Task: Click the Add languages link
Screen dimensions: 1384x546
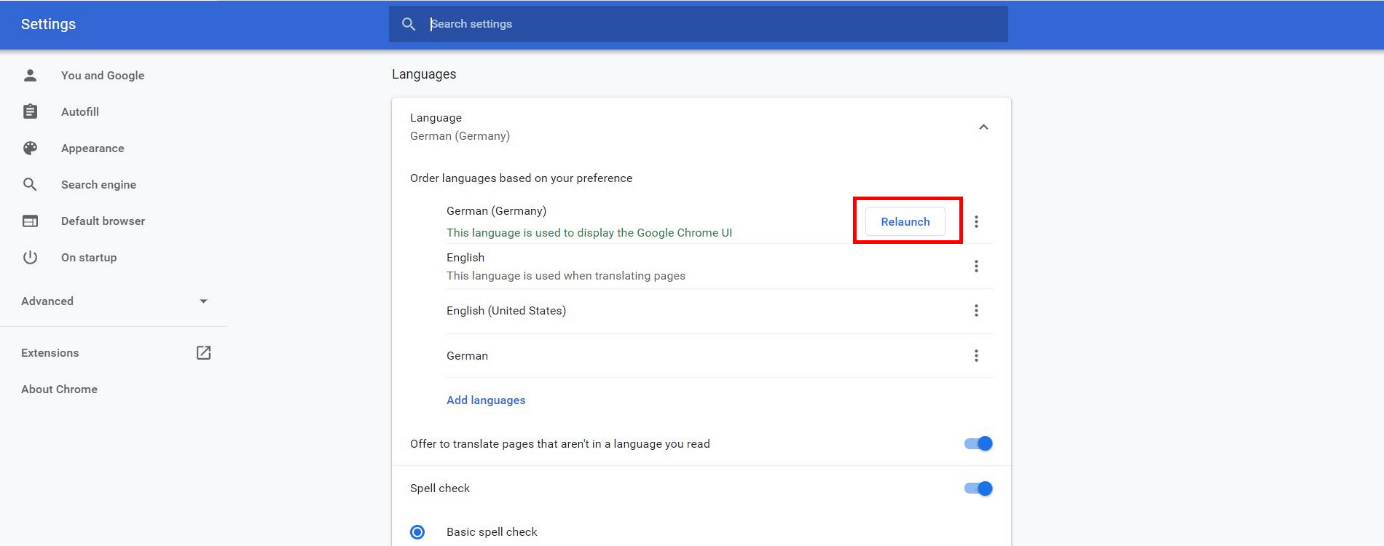Action: pos(486,400)
